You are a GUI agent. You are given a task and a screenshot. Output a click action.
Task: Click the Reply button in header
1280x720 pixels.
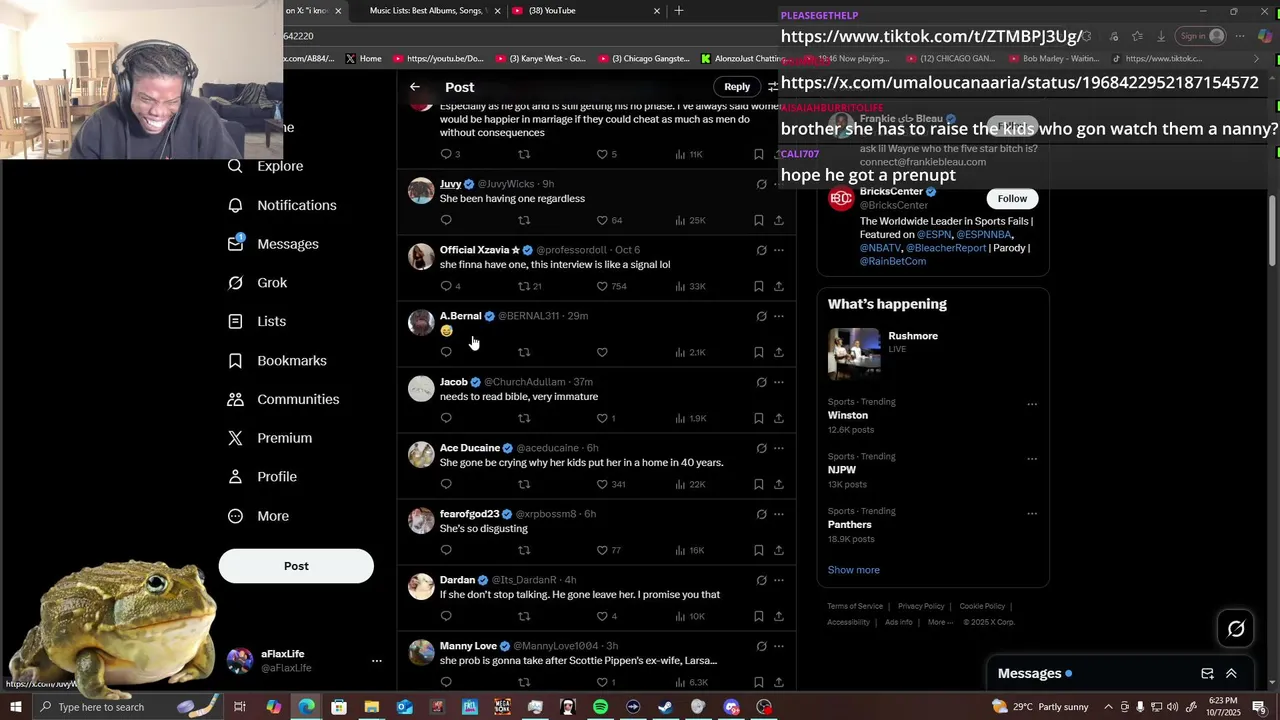[737, 87]
